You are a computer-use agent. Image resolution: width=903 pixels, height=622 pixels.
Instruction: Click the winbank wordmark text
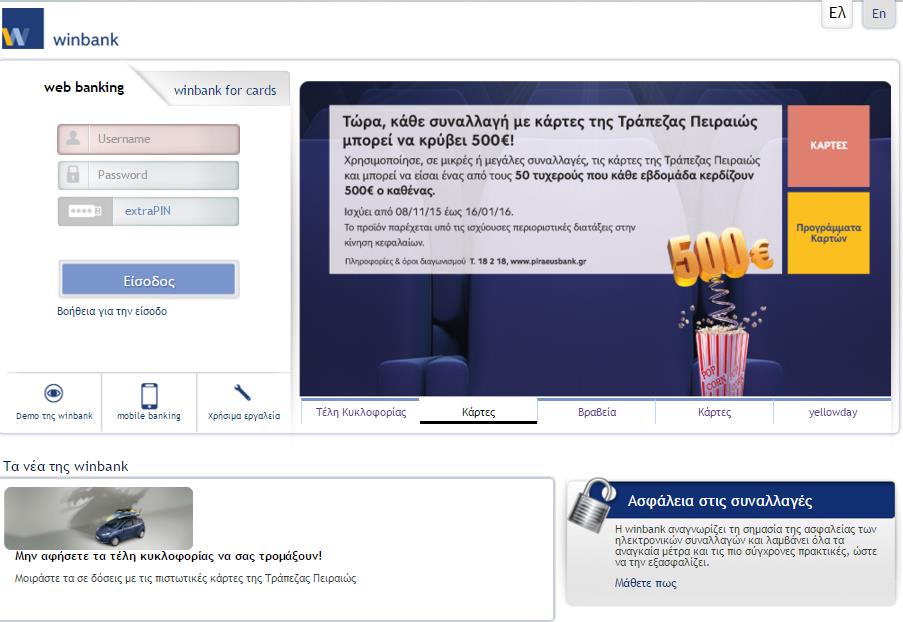(86, 40)
